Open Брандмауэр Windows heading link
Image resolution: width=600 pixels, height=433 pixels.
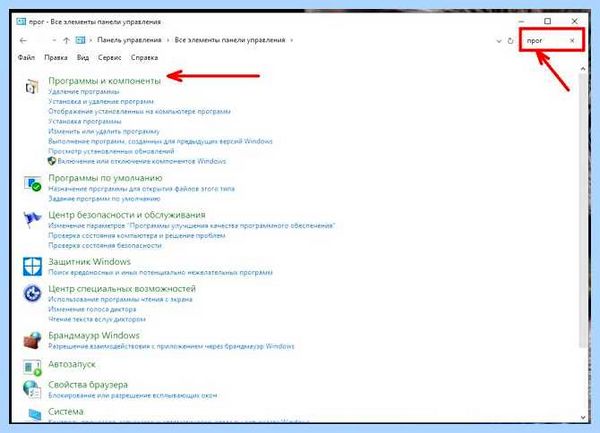94,336
